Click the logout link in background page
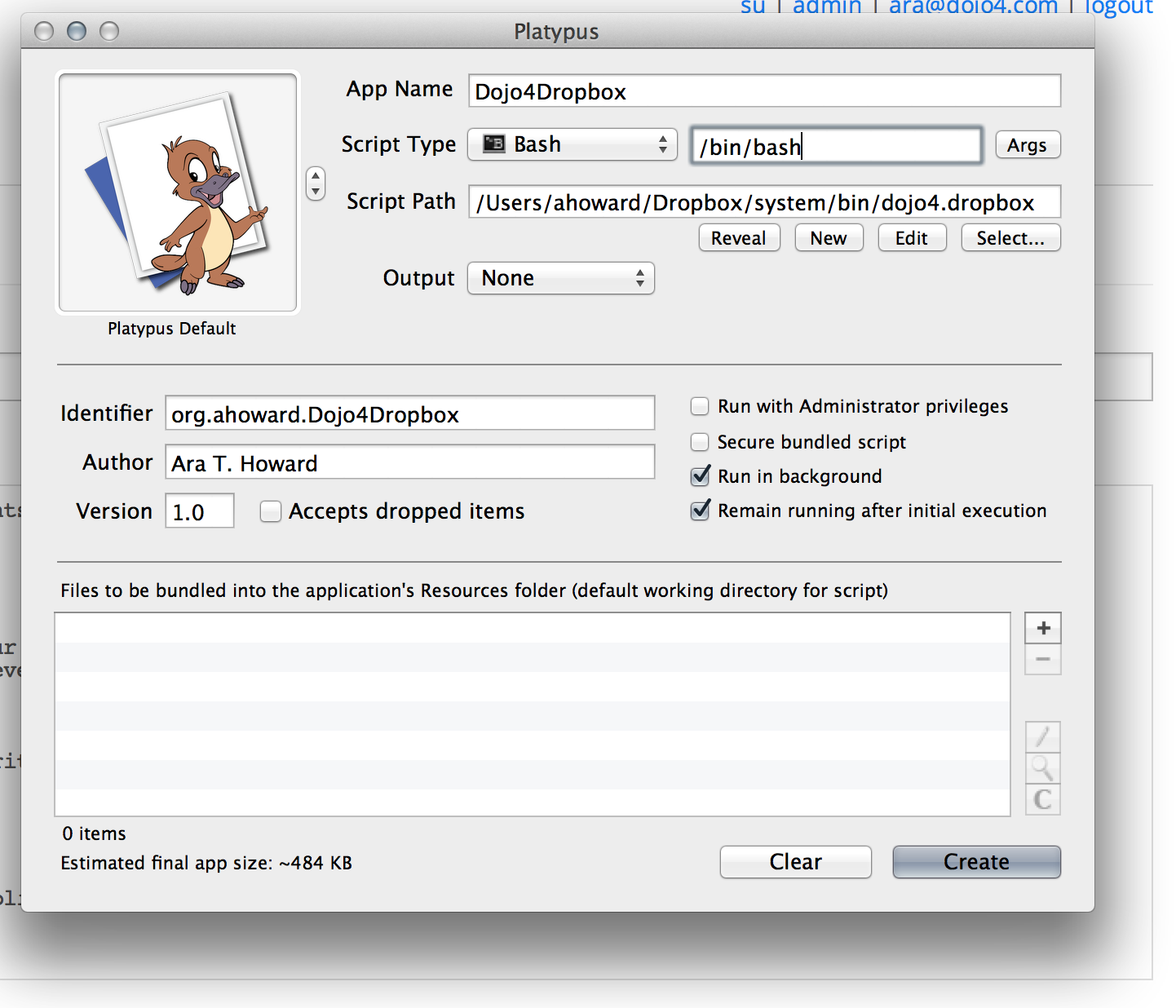 pyautogui.click(x=1118, y=7)
